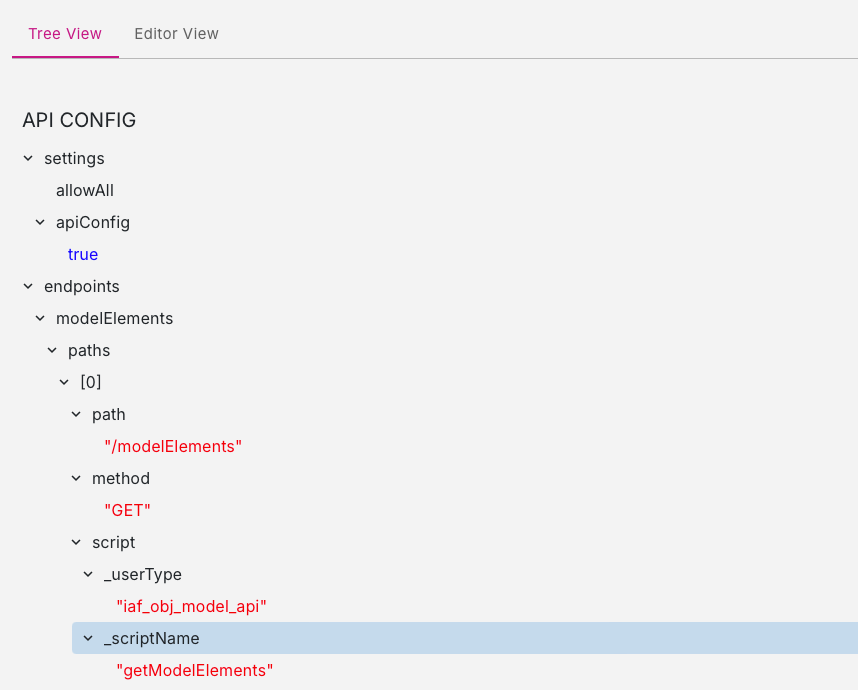Image resolution: width=858 pixels, height=690 pixels.
Task: Collapse the endpoints node chevron
Action: click(x=28, y=286)
